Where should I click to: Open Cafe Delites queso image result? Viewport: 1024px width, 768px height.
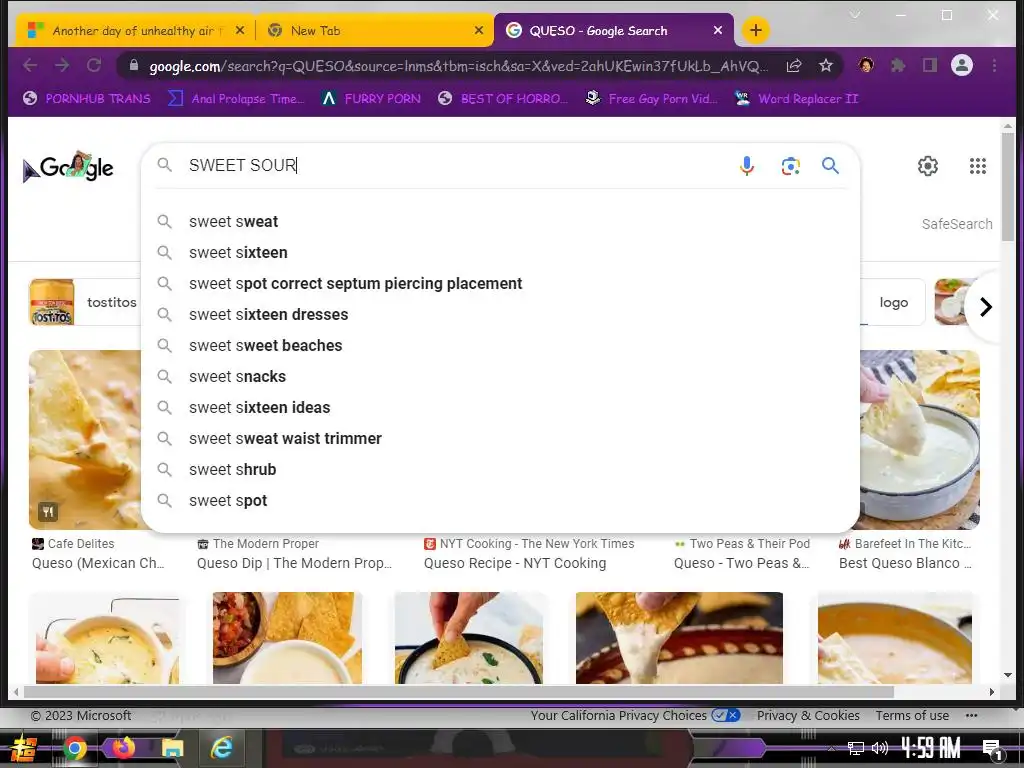click(85, 440)
